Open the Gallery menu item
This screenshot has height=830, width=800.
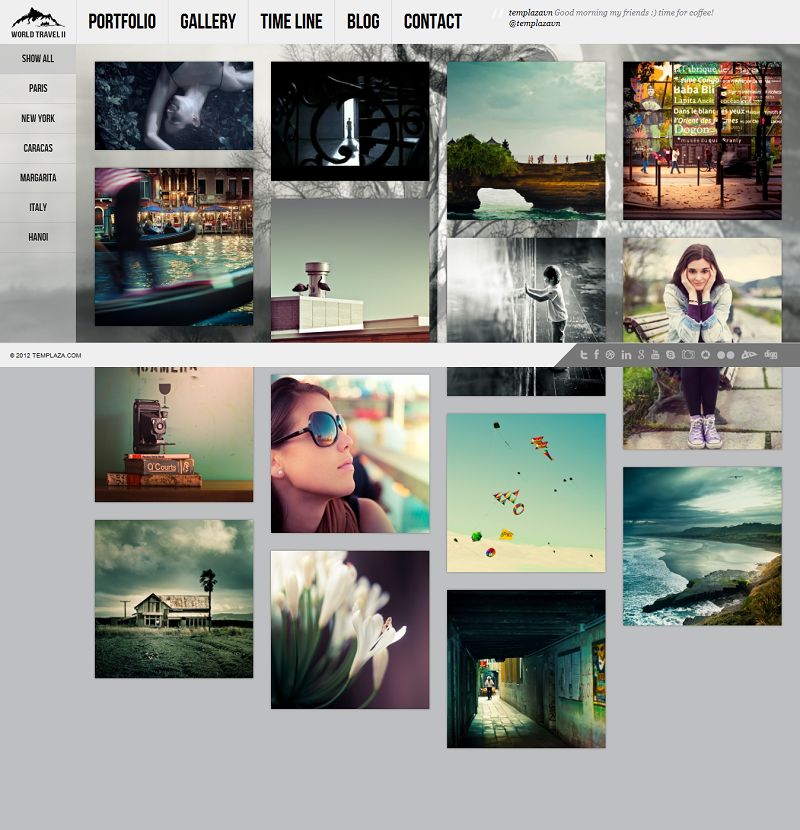coord(208,22)
